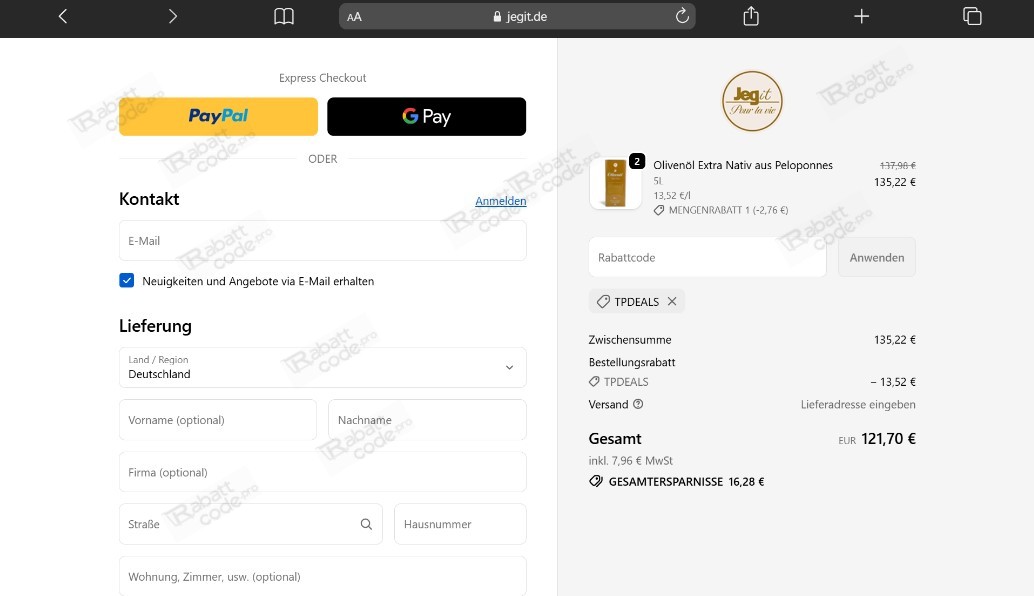The image size is (1034, 596).
Task: Click the search icon in the Straße field
Action: [366, 523]
